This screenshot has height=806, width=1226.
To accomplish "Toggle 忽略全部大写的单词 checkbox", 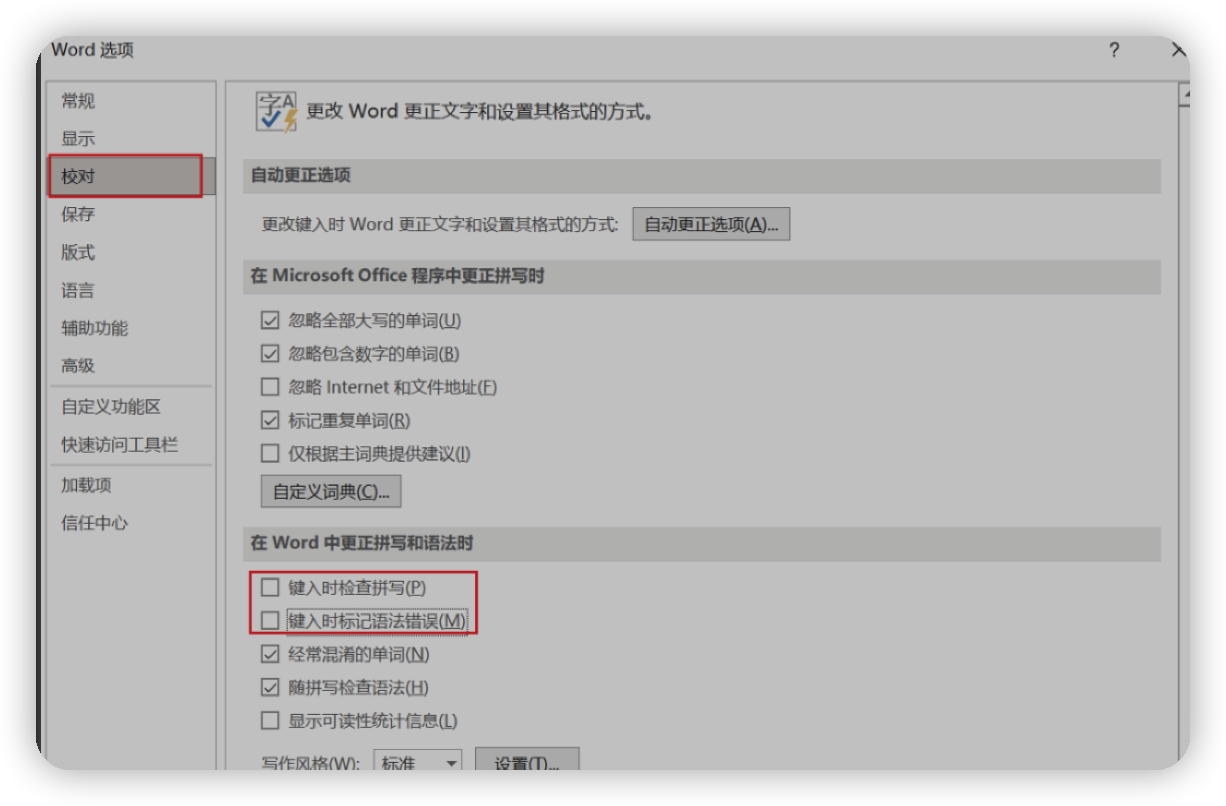I will point(270,321).
